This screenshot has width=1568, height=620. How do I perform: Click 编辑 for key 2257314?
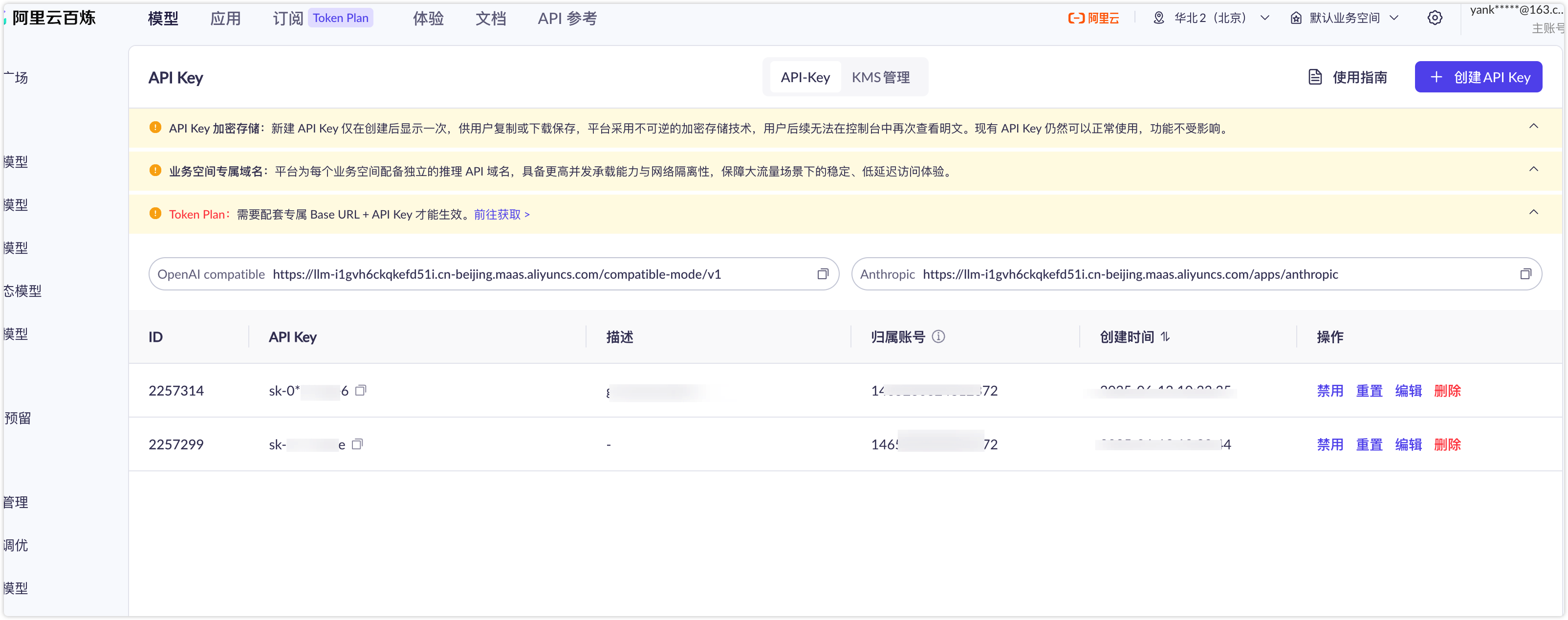[x=1408, y=391]
